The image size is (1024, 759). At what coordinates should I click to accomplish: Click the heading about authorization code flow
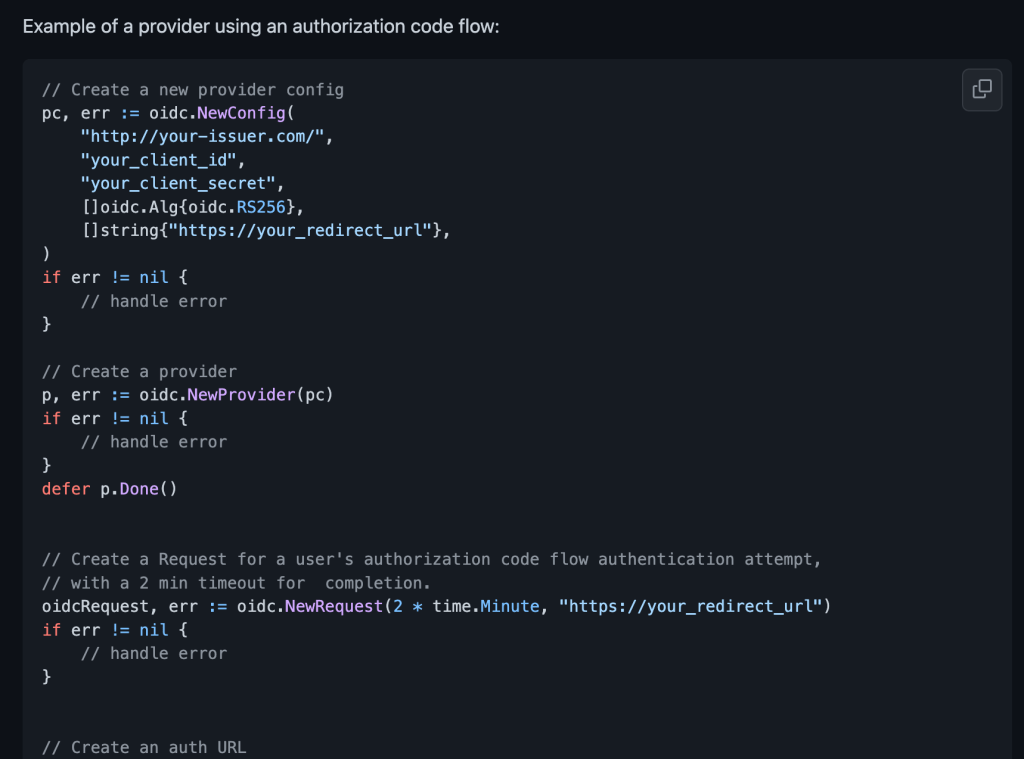(261, 25)
